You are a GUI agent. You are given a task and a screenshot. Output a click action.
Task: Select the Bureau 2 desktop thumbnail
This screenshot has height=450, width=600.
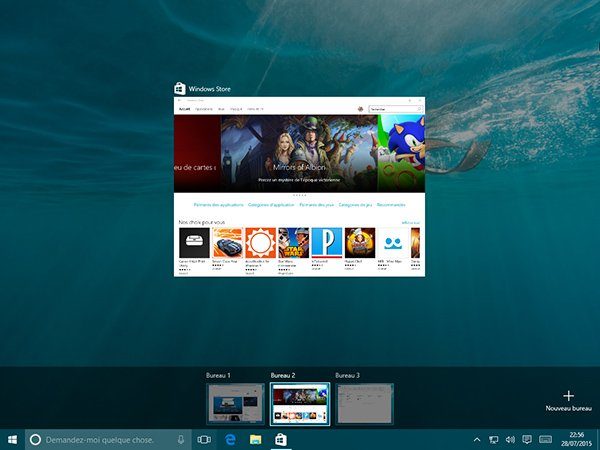pyautogui.click(x=299, y=405)
